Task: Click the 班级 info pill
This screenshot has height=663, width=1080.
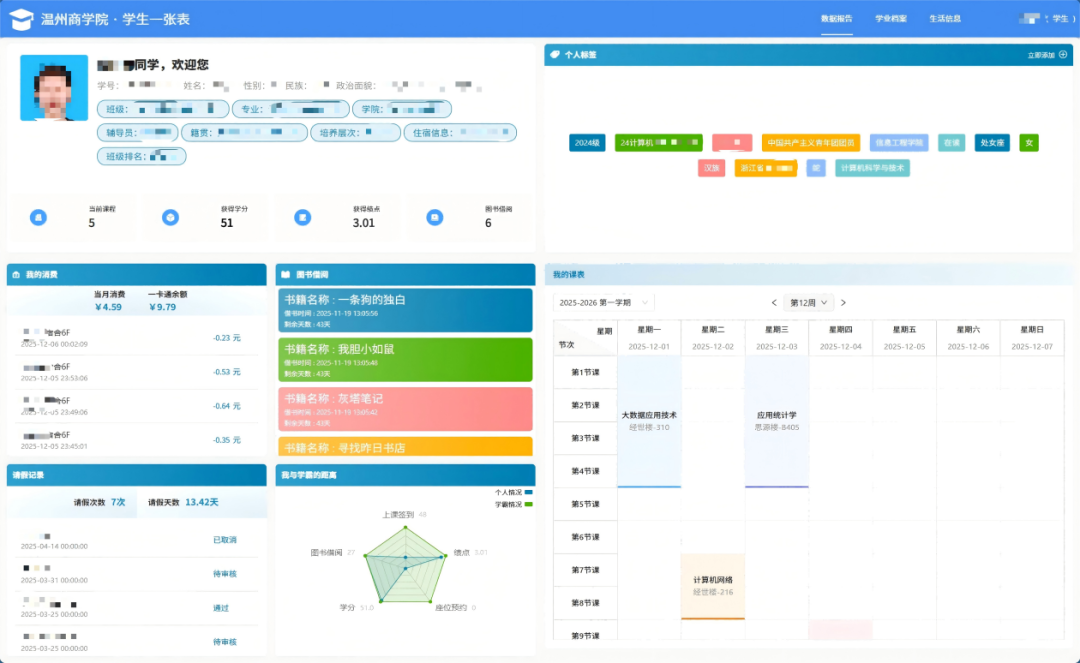Action: [x=163, y=109]
